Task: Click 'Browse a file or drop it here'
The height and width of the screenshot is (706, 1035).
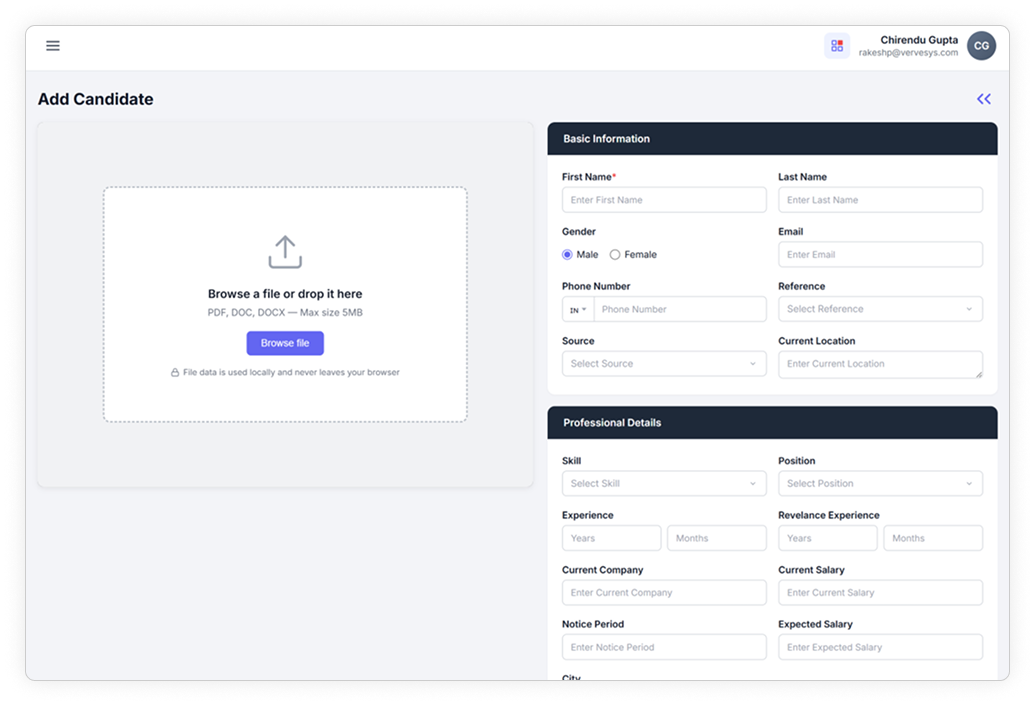Action: coord(285,294)
